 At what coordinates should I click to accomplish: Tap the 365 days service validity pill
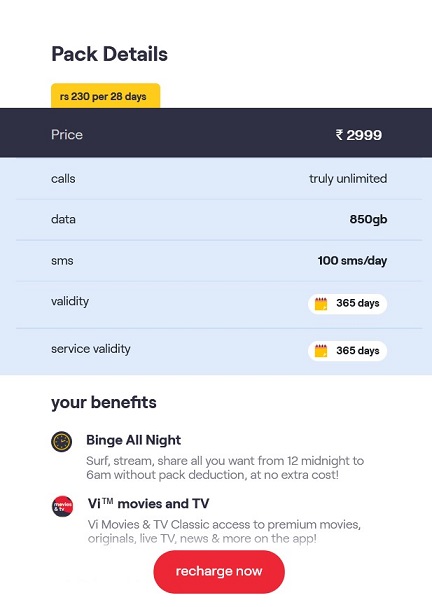tap(348, 351)
